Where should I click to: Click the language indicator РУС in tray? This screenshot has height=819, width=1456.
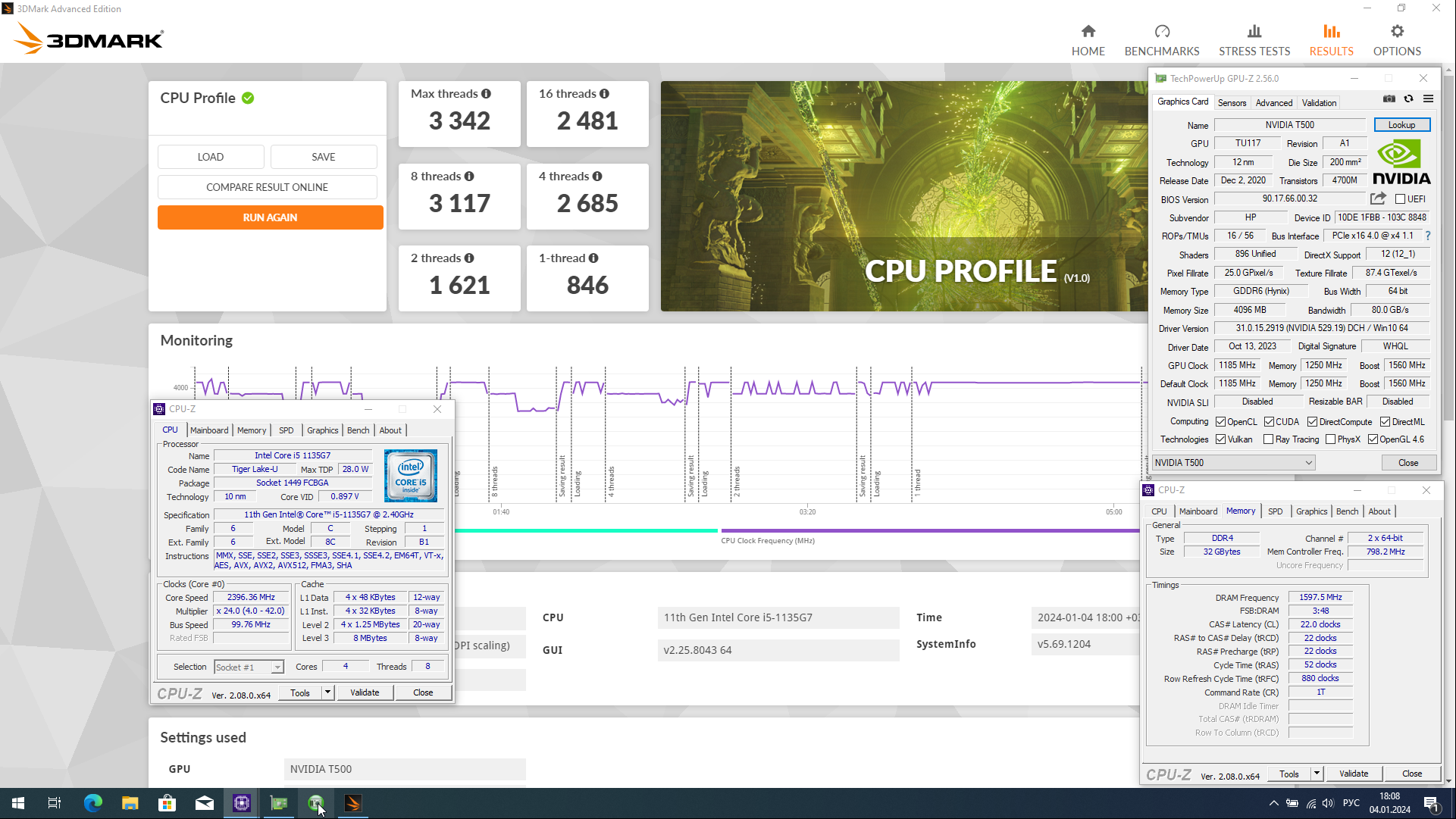(1351, 803)
